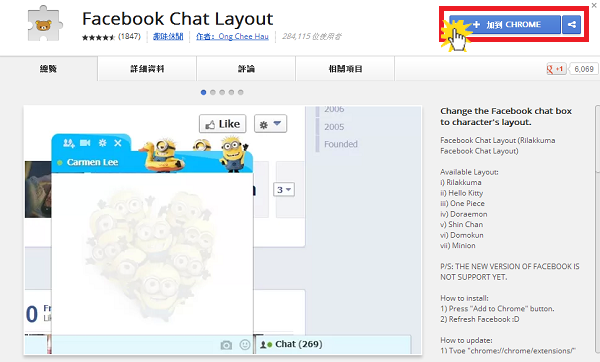
Task: Click the 'i) Rilakkuma' layout entry
Action: point(461,183)
